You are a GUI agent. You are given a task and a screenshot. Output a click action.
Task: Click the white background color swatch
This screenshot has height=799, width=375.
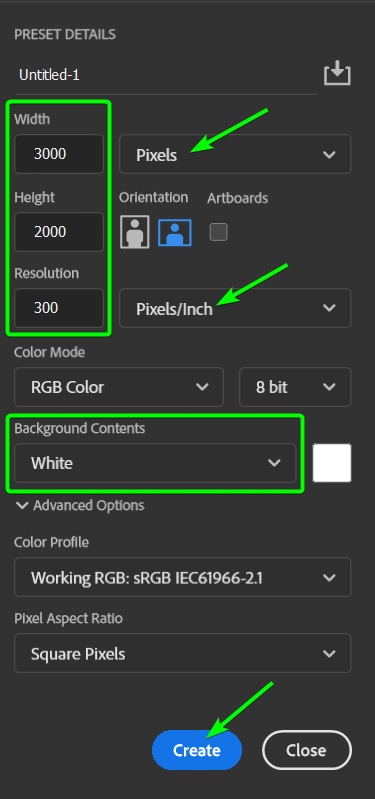(x=332, y=463)
